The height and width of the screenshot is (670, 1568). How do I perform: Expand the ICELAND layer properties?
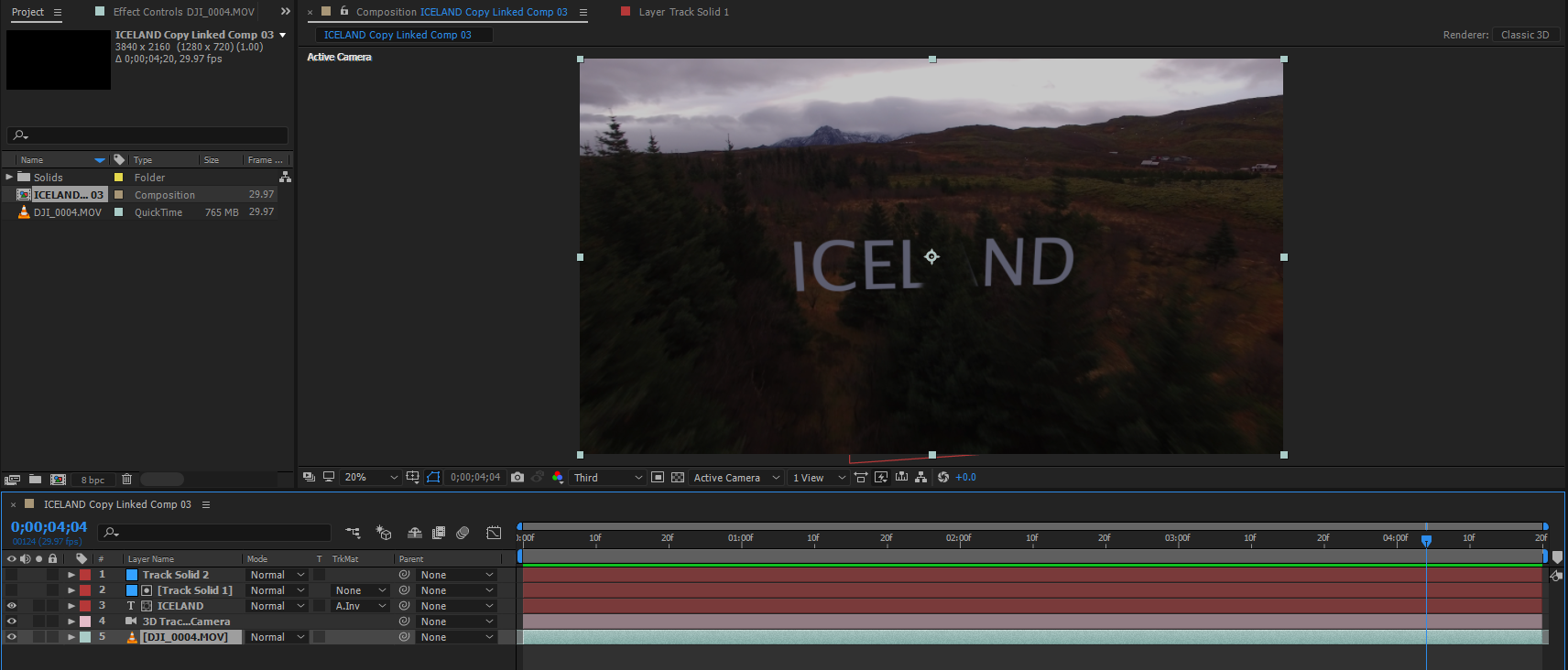(x=71, y=606)
